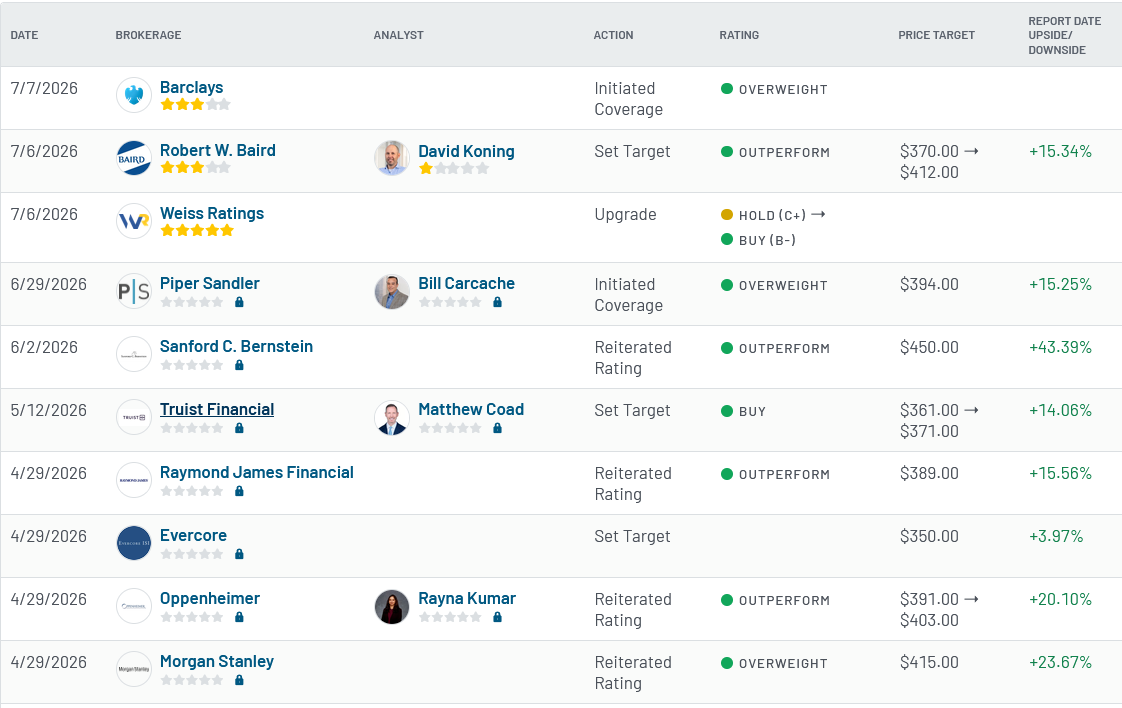This screenshot has height=708, width=1122.
Task: Click the lock icon under Piper Sandler
Action: tap(240, 302)
